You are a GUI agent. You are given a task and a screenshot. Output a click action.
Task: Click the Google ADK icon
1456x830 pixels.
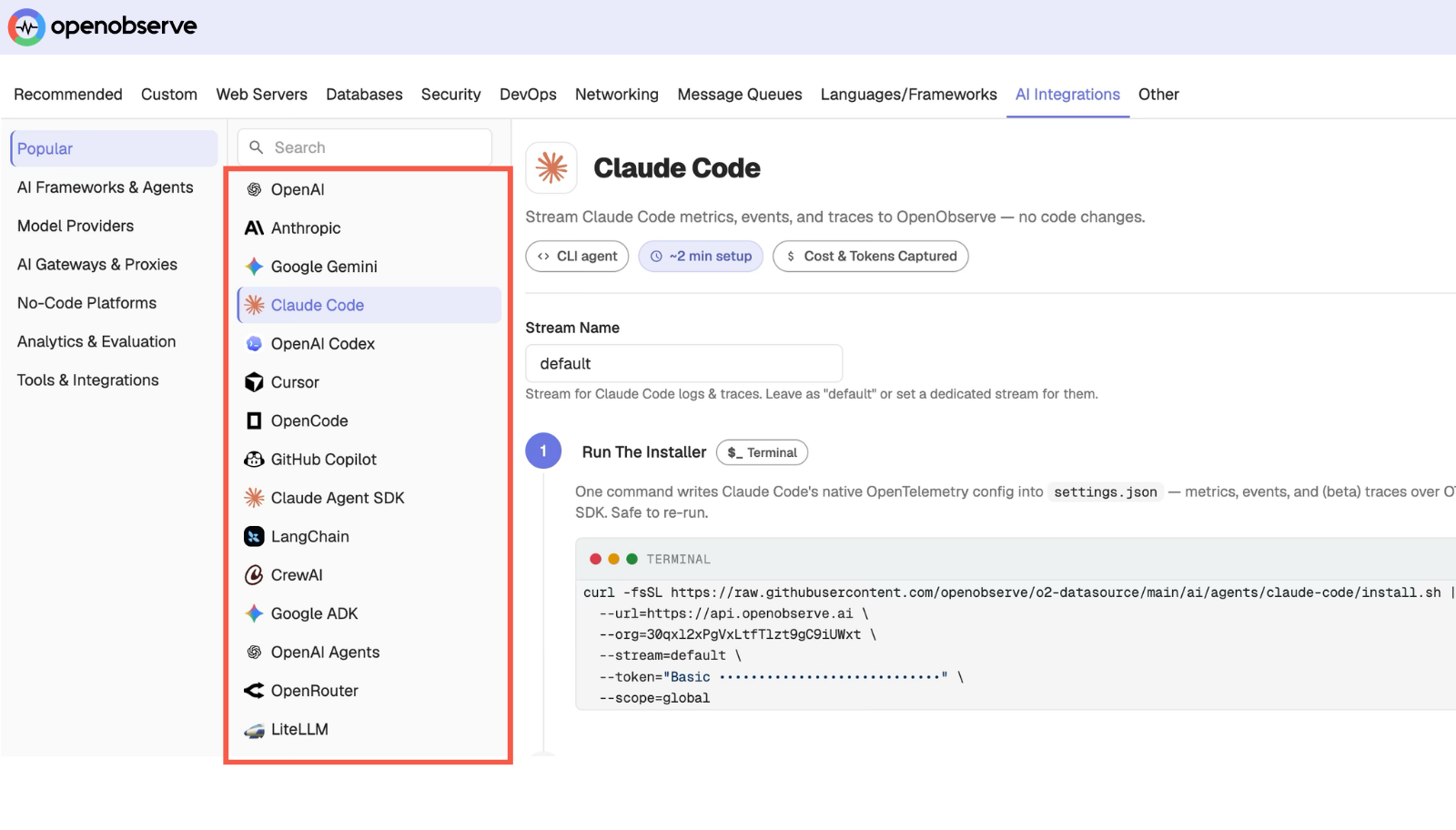254,613
